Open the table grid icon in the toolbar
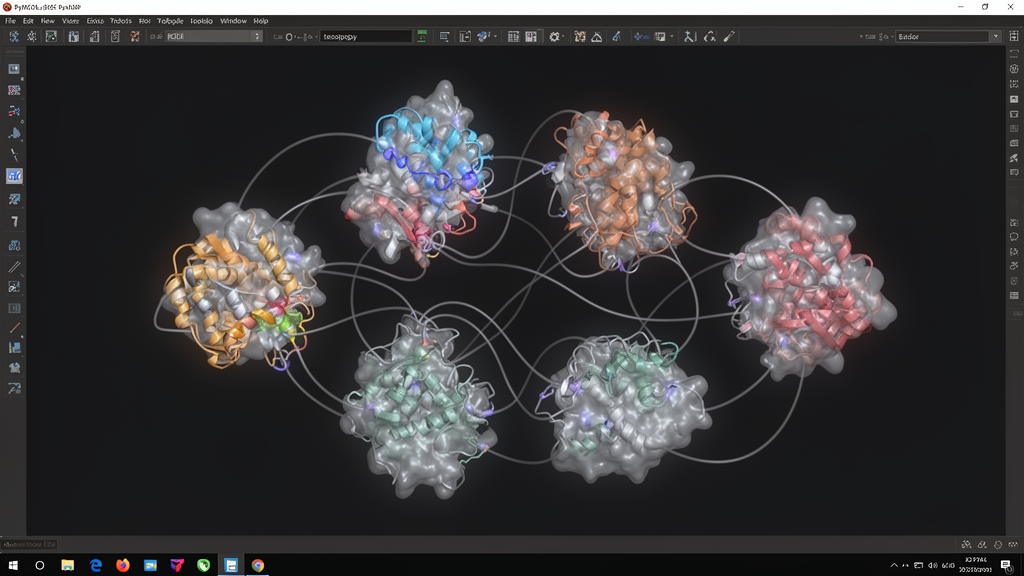The image size is (1024, 576). click(513, 37)
